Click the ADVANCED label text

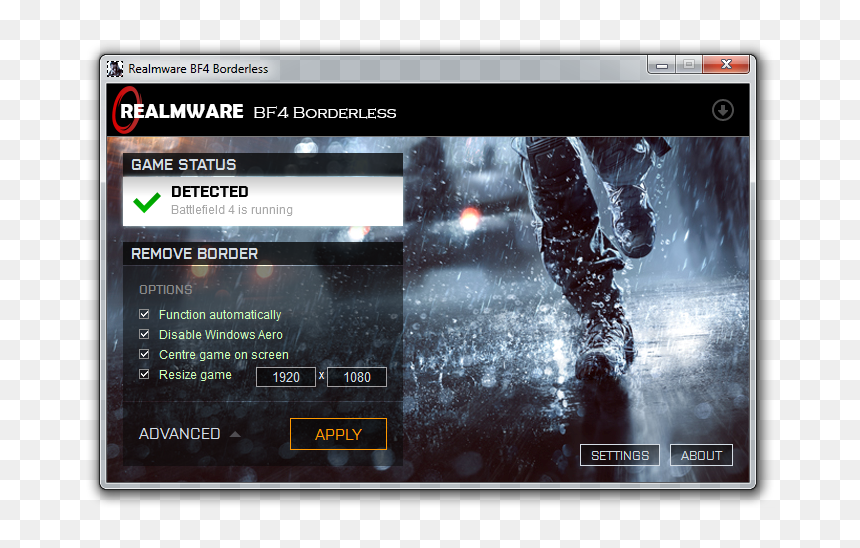click(x=179, y=433)
